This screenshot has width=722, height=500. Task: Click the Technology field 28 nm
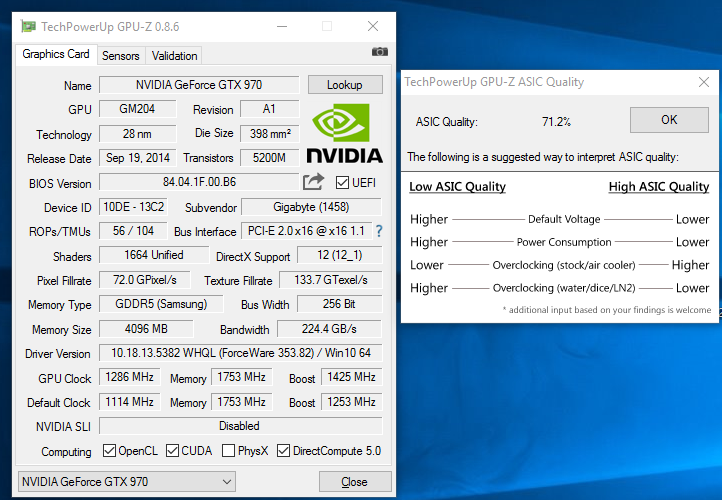click(x=138, y=134)
